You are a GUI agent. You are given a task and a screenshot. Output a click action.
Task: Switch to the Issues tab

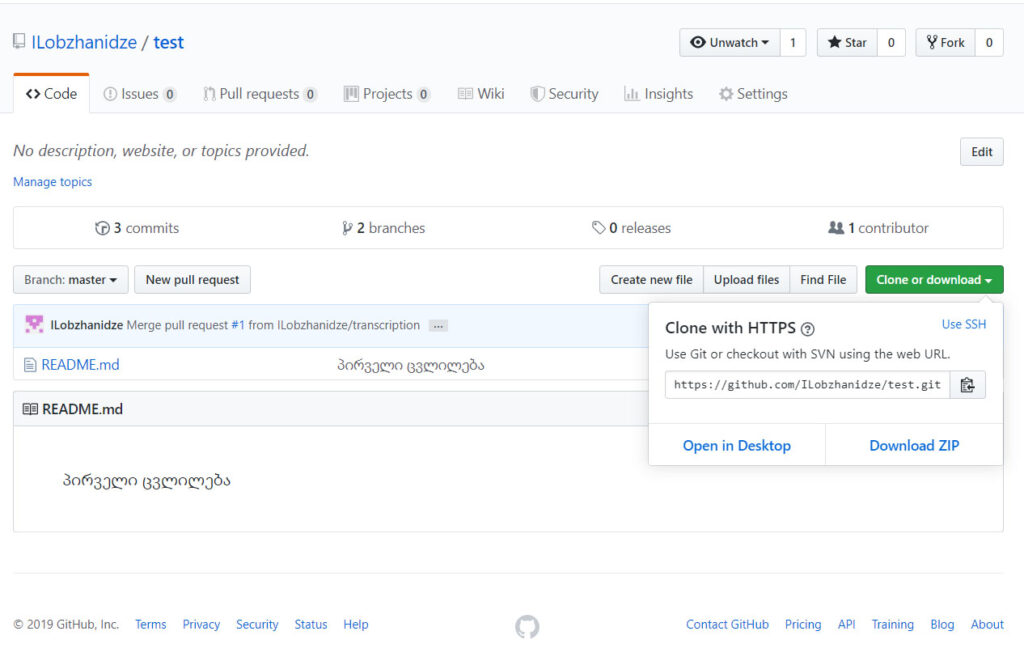click(x=139, y=94)
